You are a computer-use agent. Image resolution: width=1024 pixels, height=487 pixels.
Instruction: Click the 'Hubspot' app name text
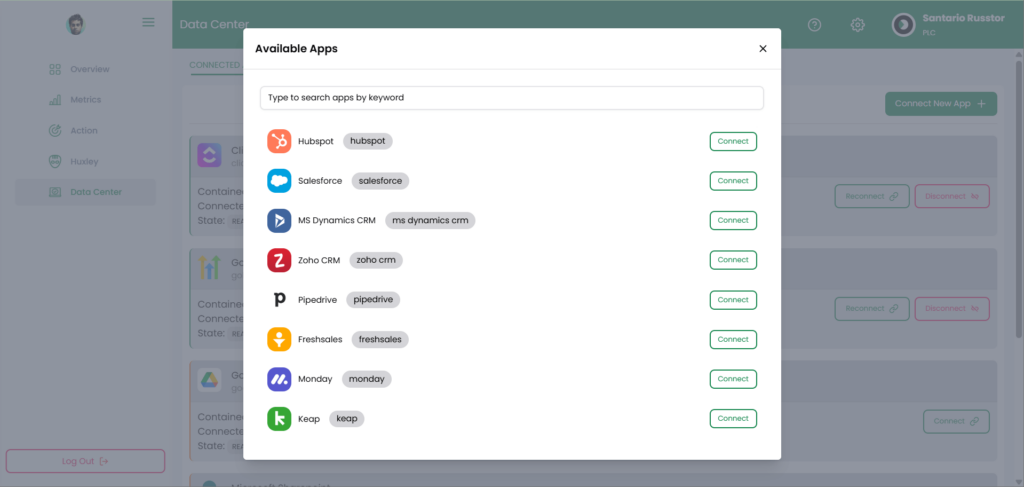pyautogui.click(x=315, y=141)
